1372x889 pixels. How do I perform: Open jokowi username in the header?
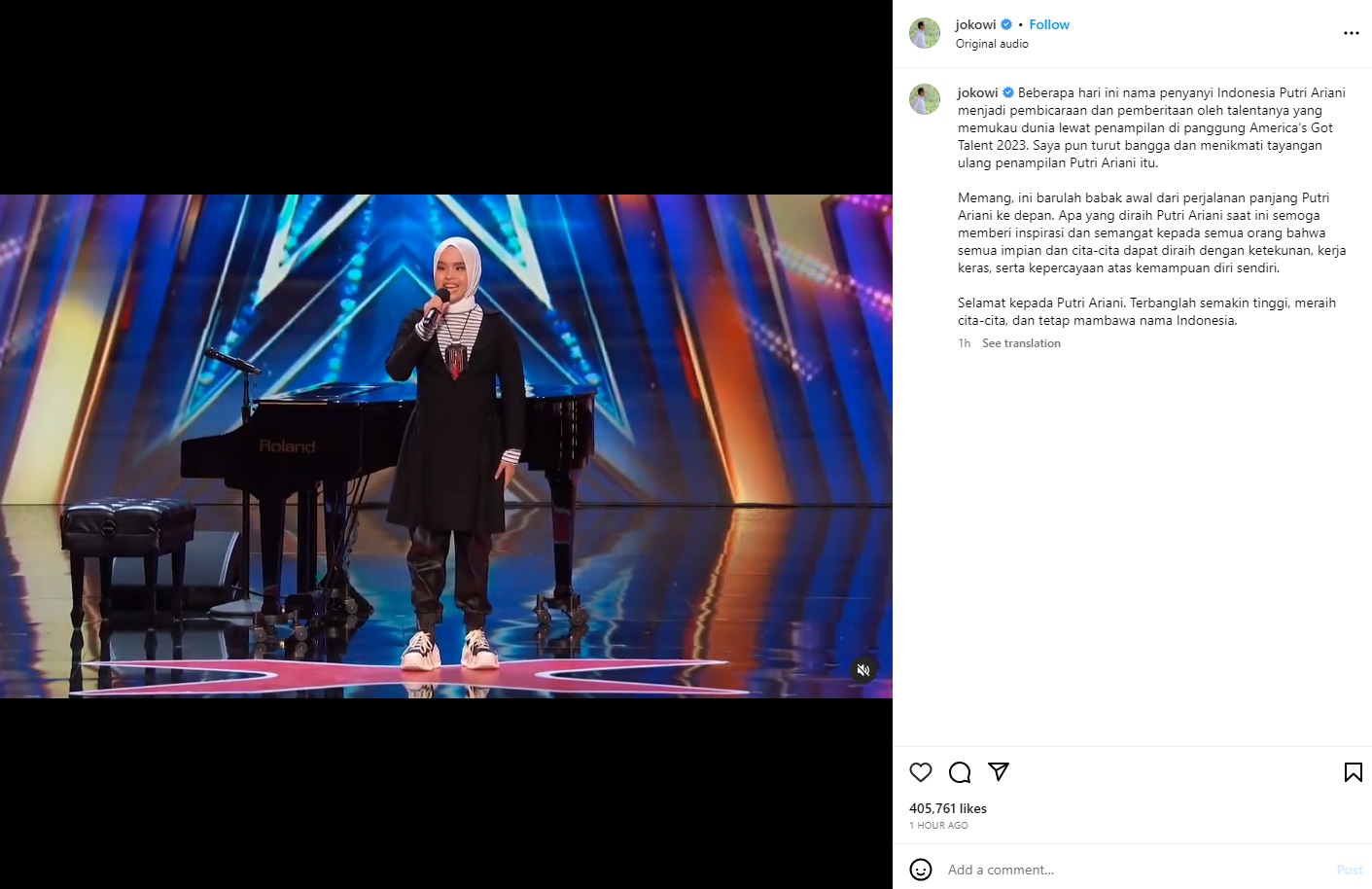(x=975, y=24)
